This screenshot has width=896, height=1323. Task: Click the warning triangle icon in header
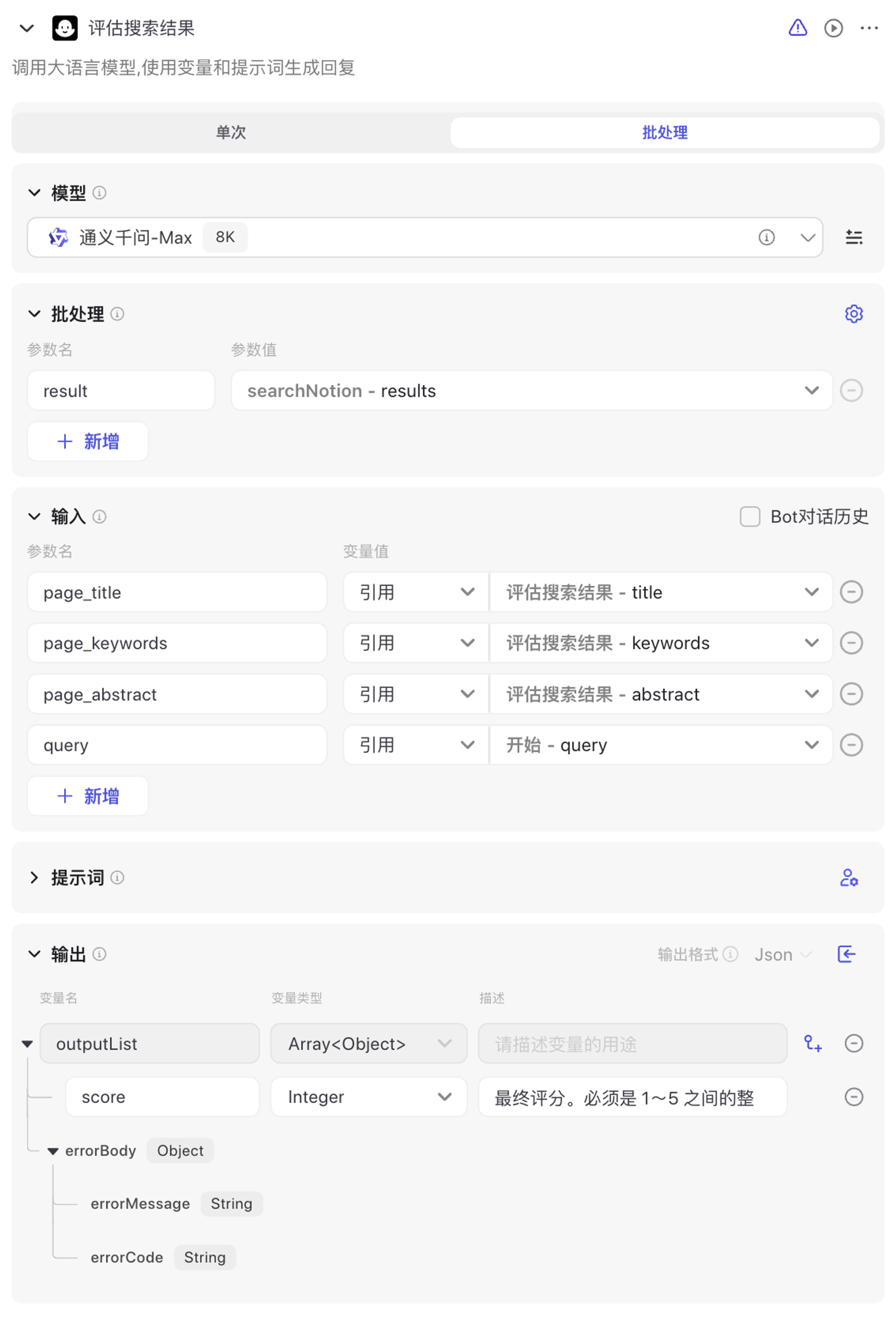pyautogui.click(x=797, y=27)
